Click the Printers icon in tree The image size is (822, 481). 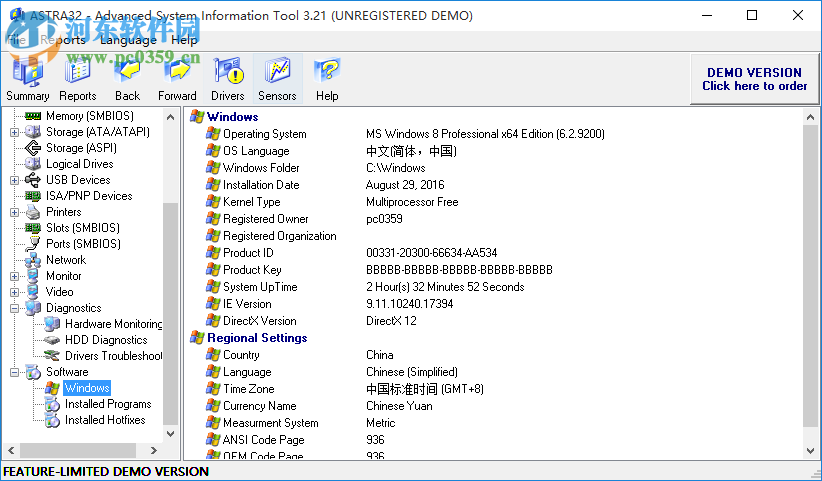[x=33, y=212]
